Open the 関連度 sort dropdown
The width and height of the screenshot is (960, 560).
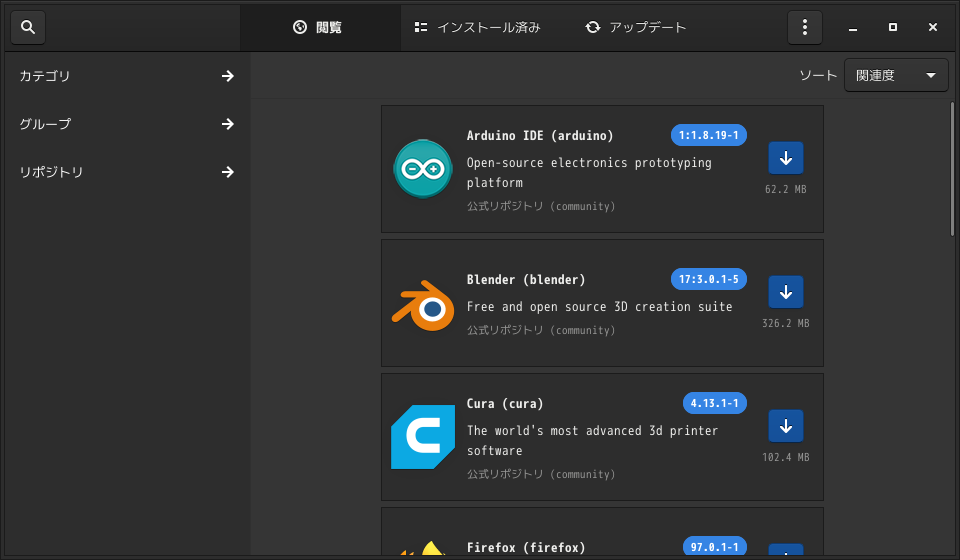(x=896, y=75)
